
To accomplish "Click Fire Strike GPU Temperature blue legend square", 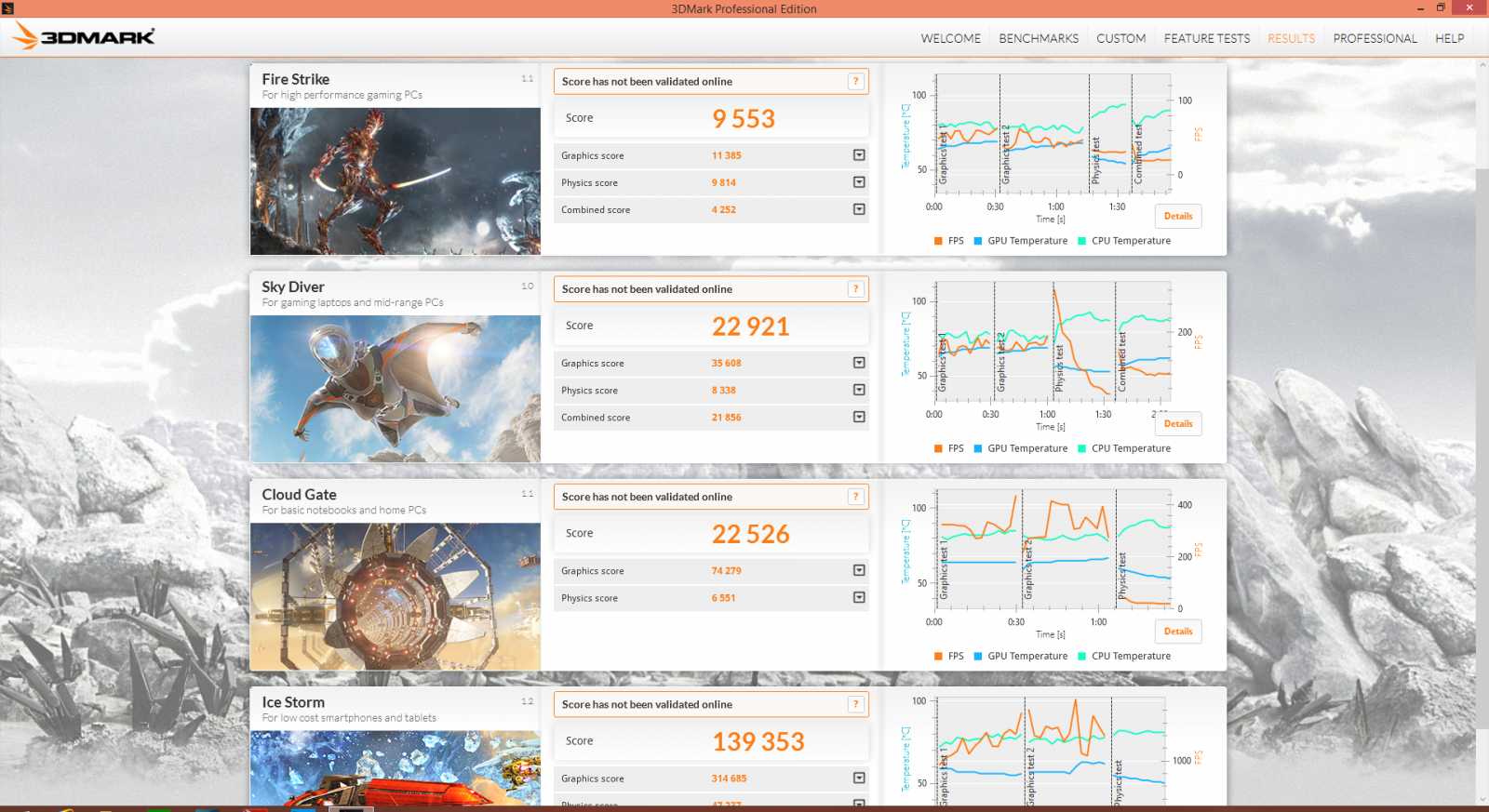I will click(x=978, y=241).
